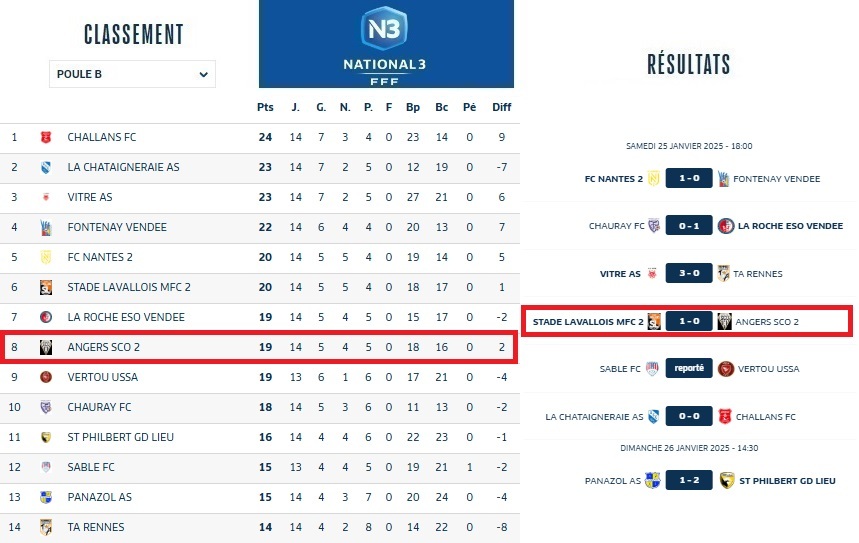Open the FC NANTES 2 standings row

(x=100, y=257)
